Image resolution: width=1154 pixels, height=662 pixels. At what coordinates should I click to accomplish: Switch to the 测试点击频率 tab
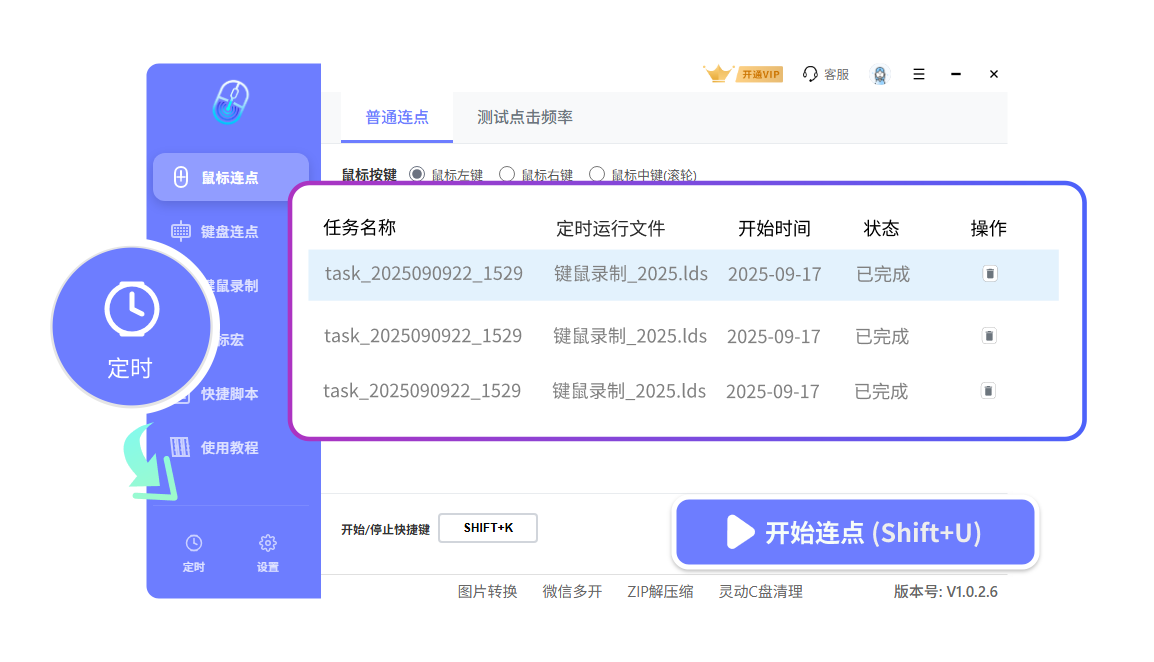click(x=525, y=117)
